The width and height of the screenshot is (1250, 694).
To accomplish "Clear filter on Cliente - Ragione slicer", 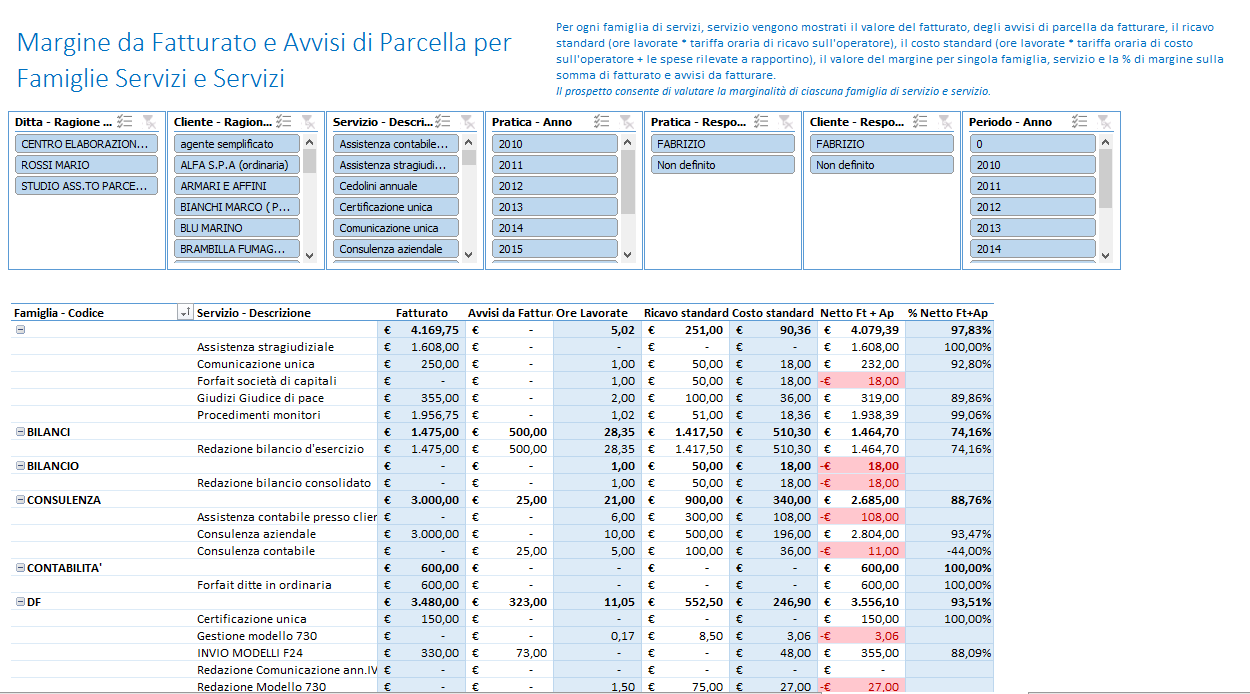I will [308, 121].
